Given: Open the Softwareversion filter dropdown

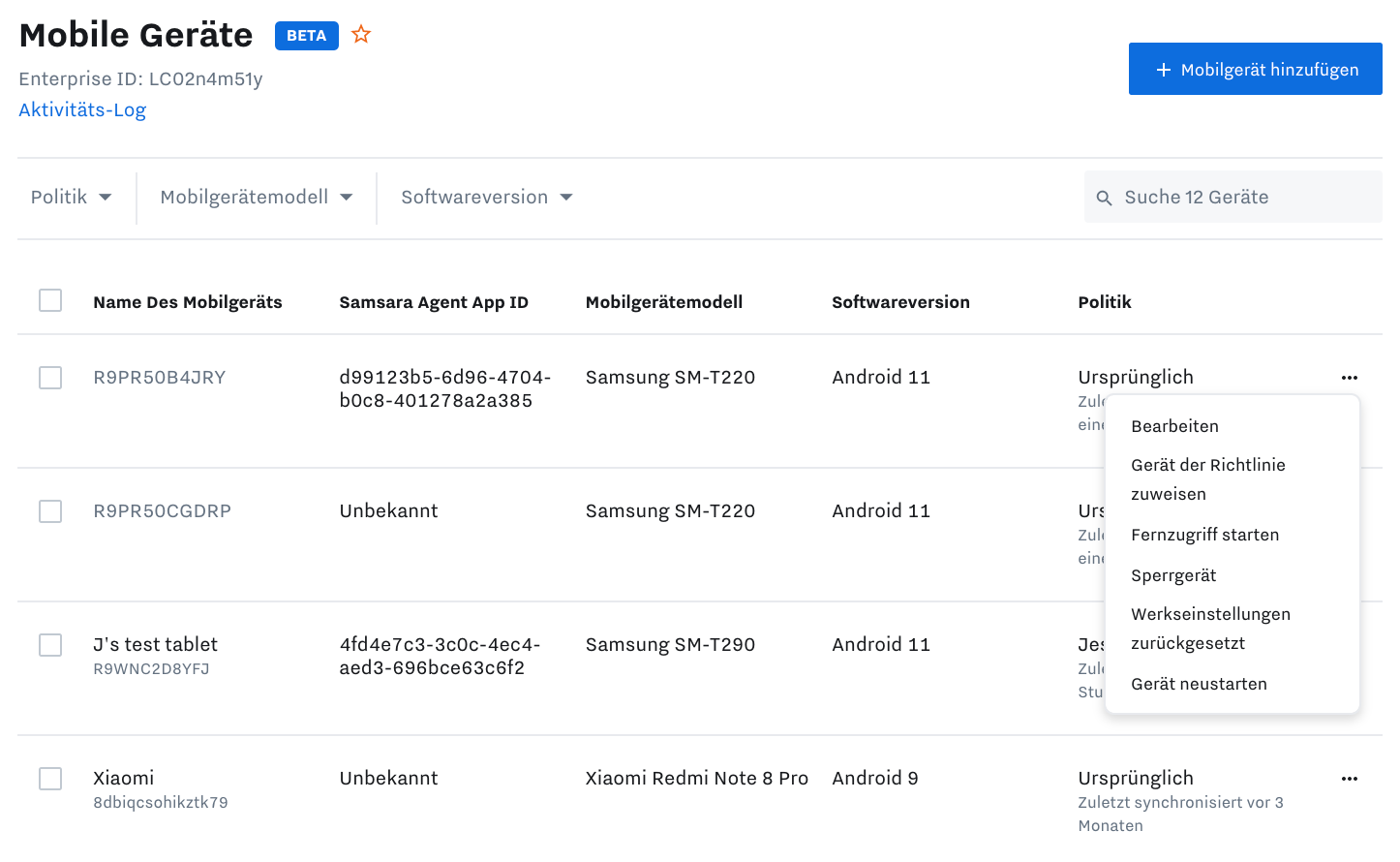Looking at the screenshot, I should (487, 198).
